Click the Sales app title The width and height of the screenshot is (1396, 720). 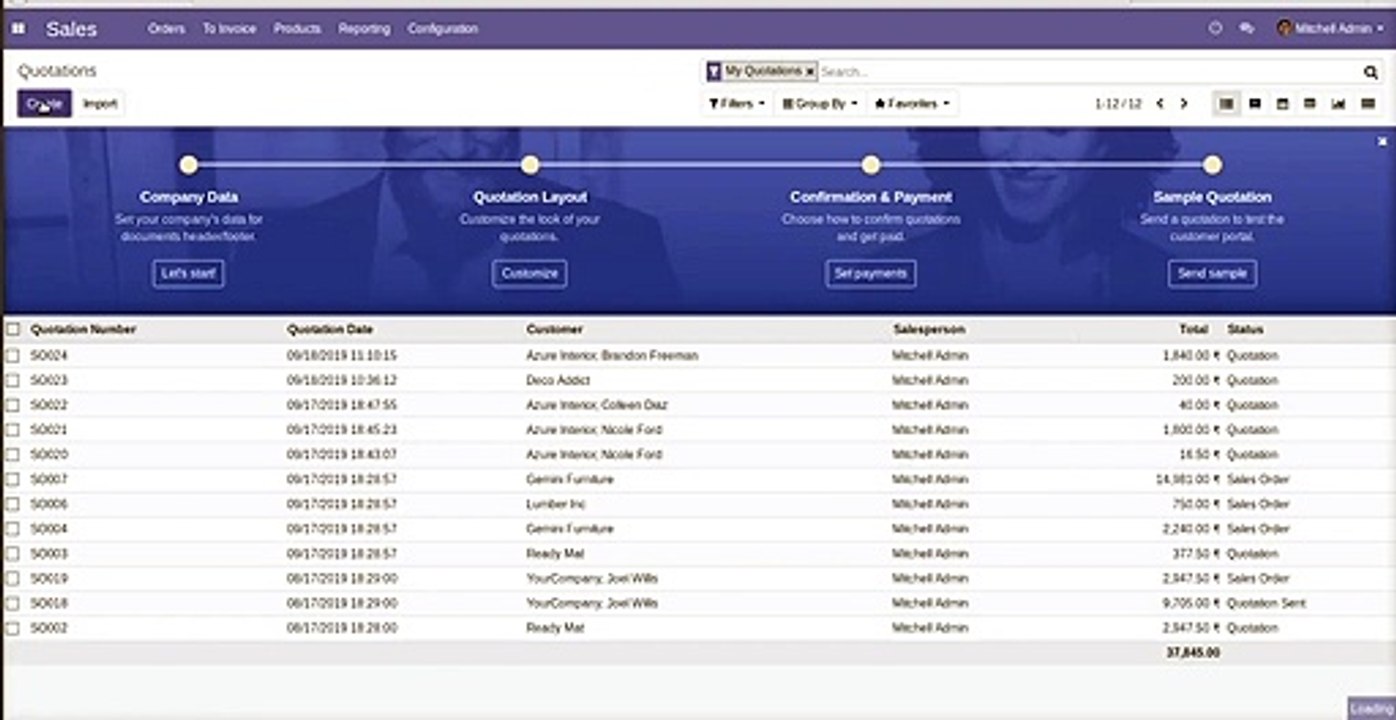tap(71, 29)
